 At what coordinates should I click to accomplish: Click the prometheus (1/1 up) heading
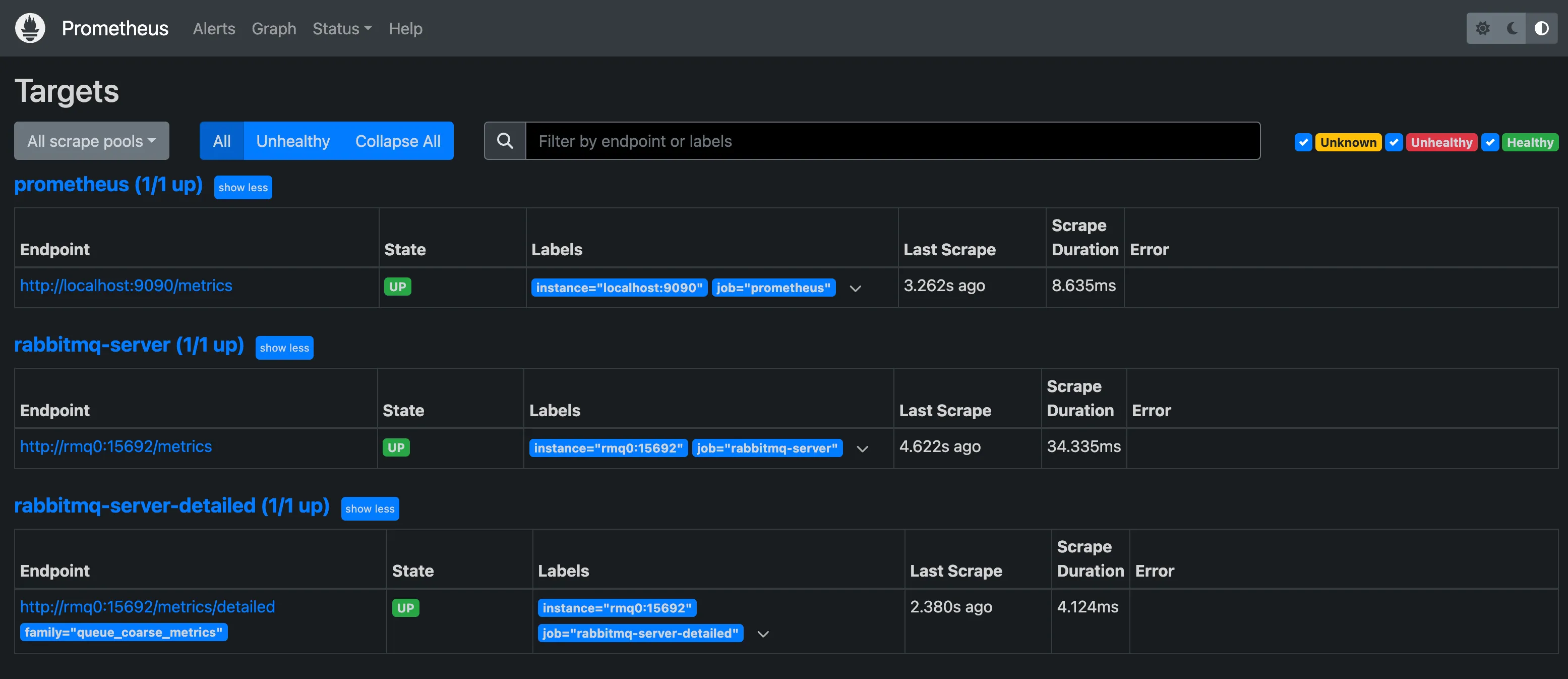(x=108, y=185)
